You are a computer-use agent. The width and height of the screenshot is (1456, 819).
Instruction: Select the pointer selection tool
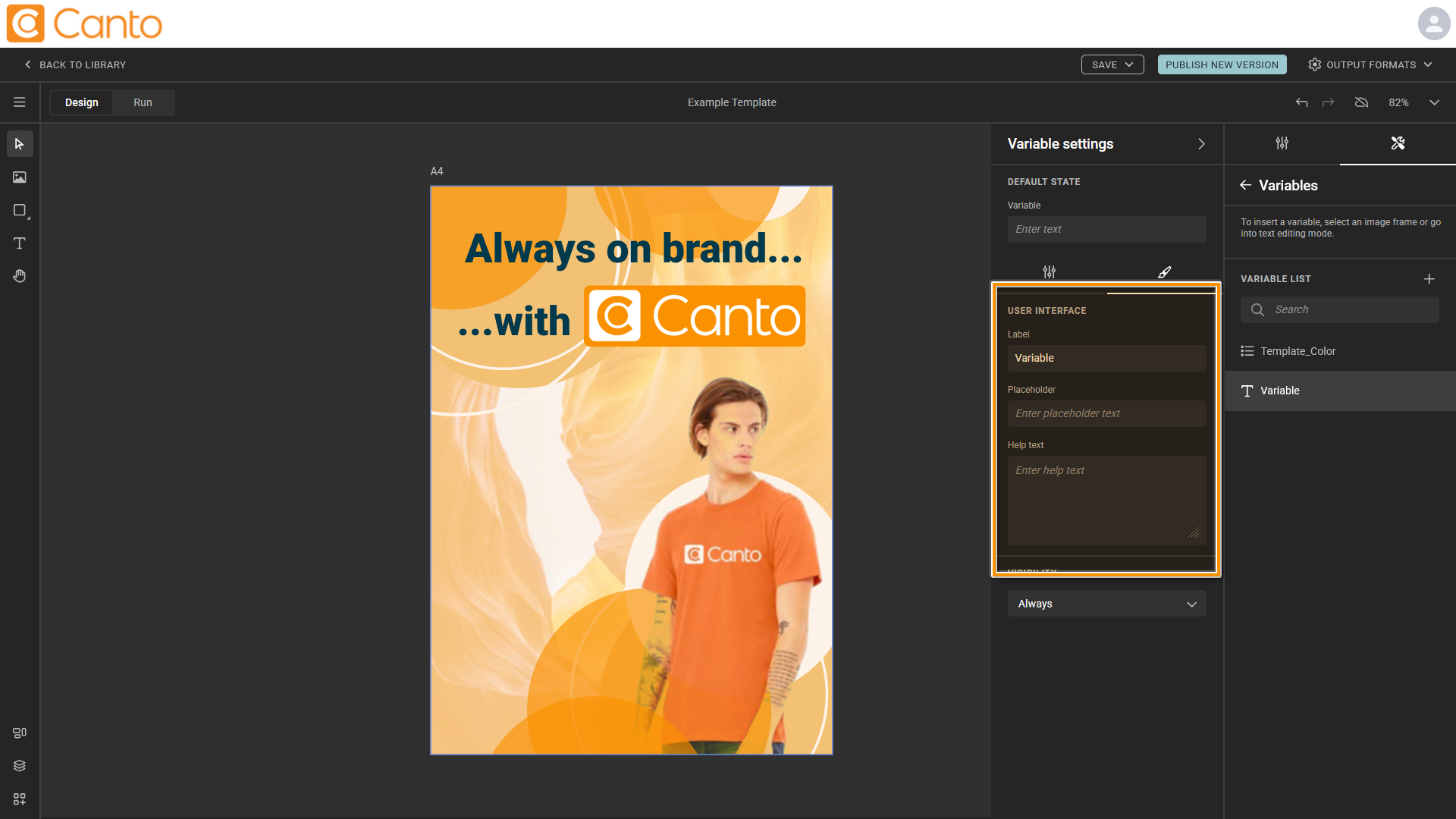(20, 144)
